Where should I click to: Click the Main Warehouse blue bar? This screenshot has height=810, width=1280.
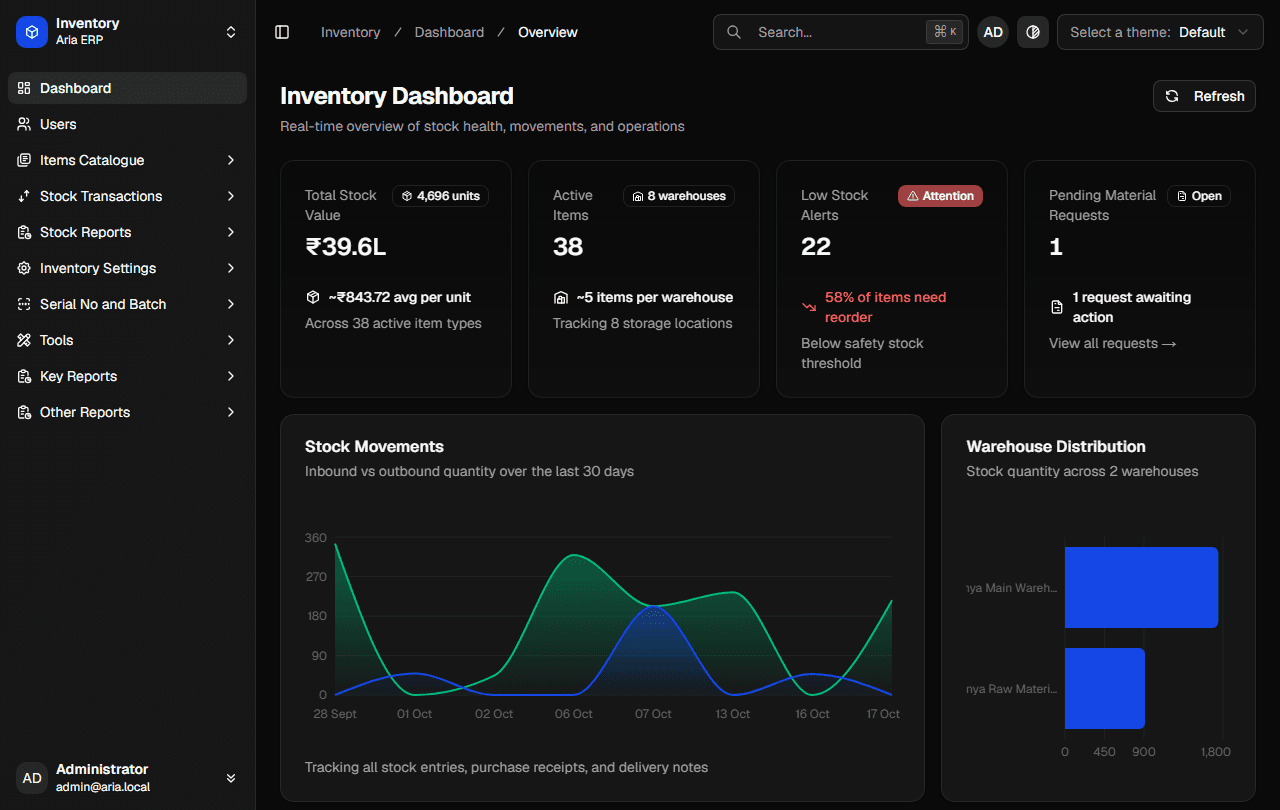tap(1141, 587)
